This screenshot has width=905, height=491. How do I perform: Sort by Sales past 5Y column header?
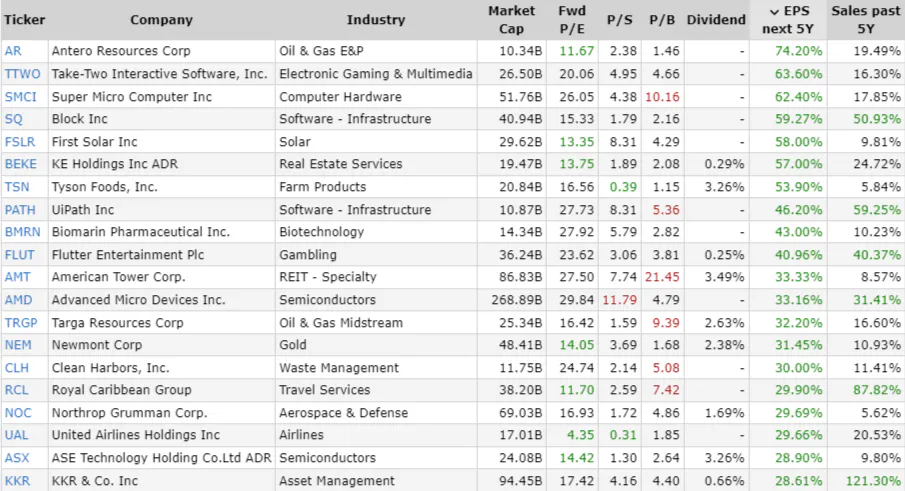[x=866, y=20]
